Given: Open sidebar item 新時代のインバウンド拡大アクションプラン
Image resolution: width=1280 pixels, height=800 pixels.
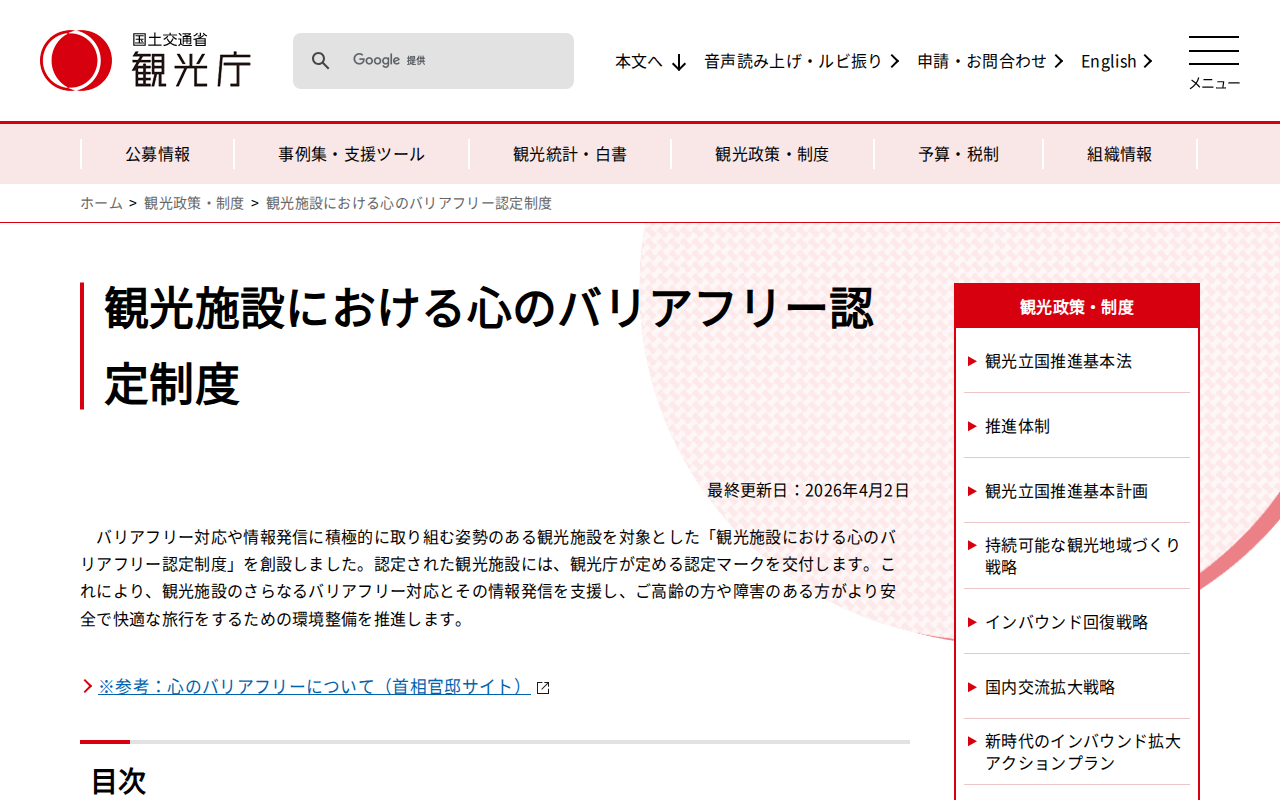Looking at the screenshot, I should tap(1083, 752).
